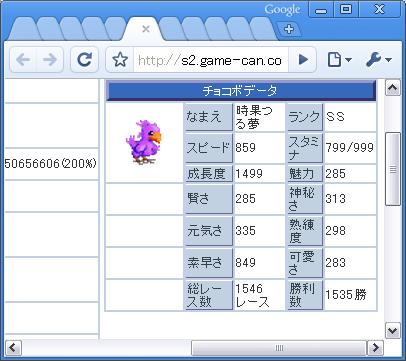406x361 pixels.
Task: Click the browser forward arrow button
Action: point(50,60)
